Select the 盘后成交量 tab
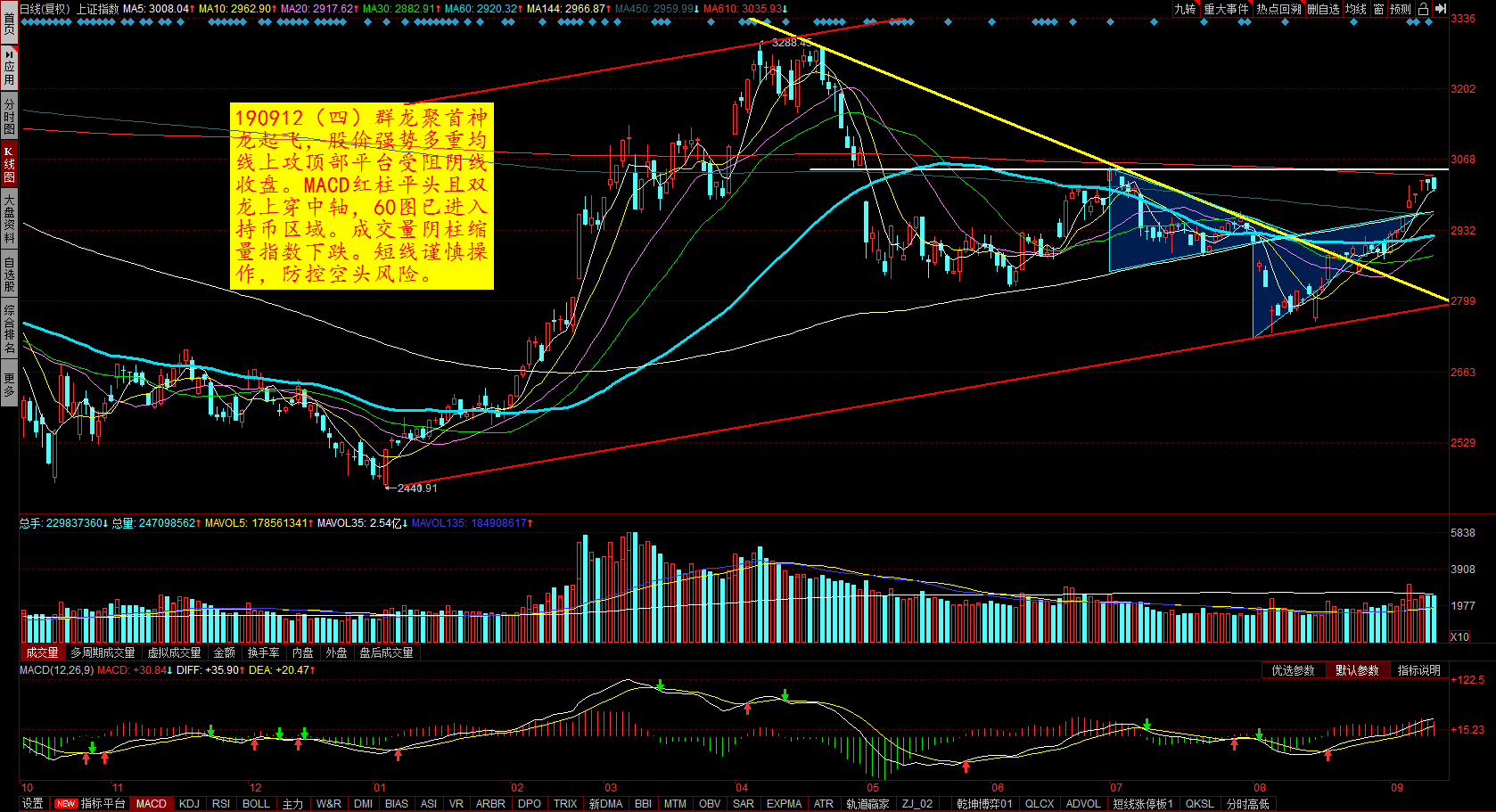Viewport: 1496px width, 812px height. (387, 652)
